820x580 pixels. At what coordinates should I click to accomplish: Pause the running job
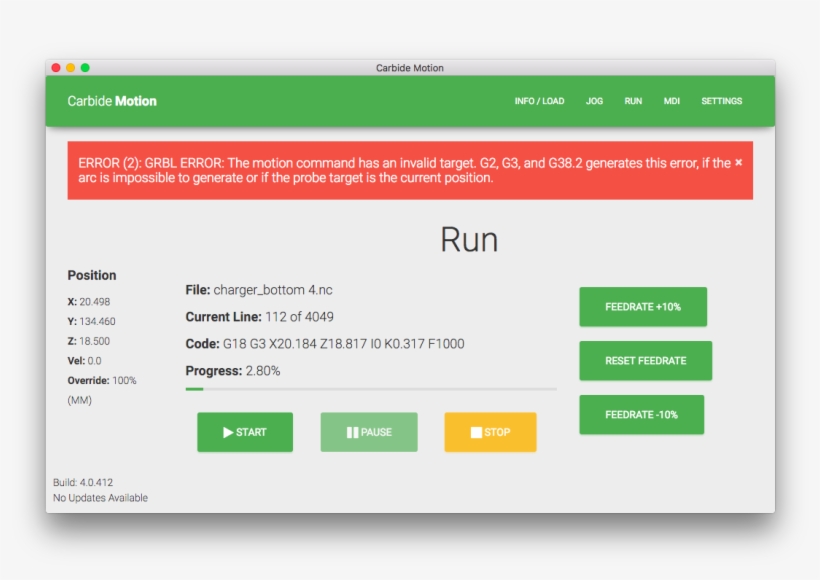(369, 432)
